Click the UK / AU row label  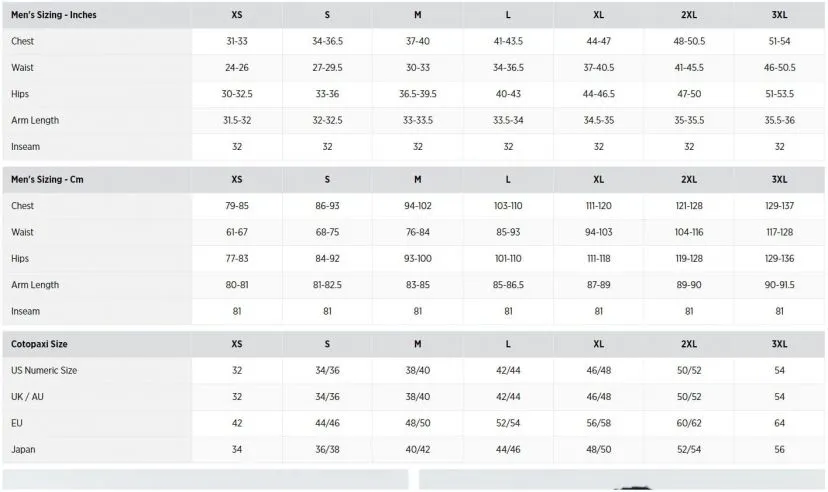27,397
